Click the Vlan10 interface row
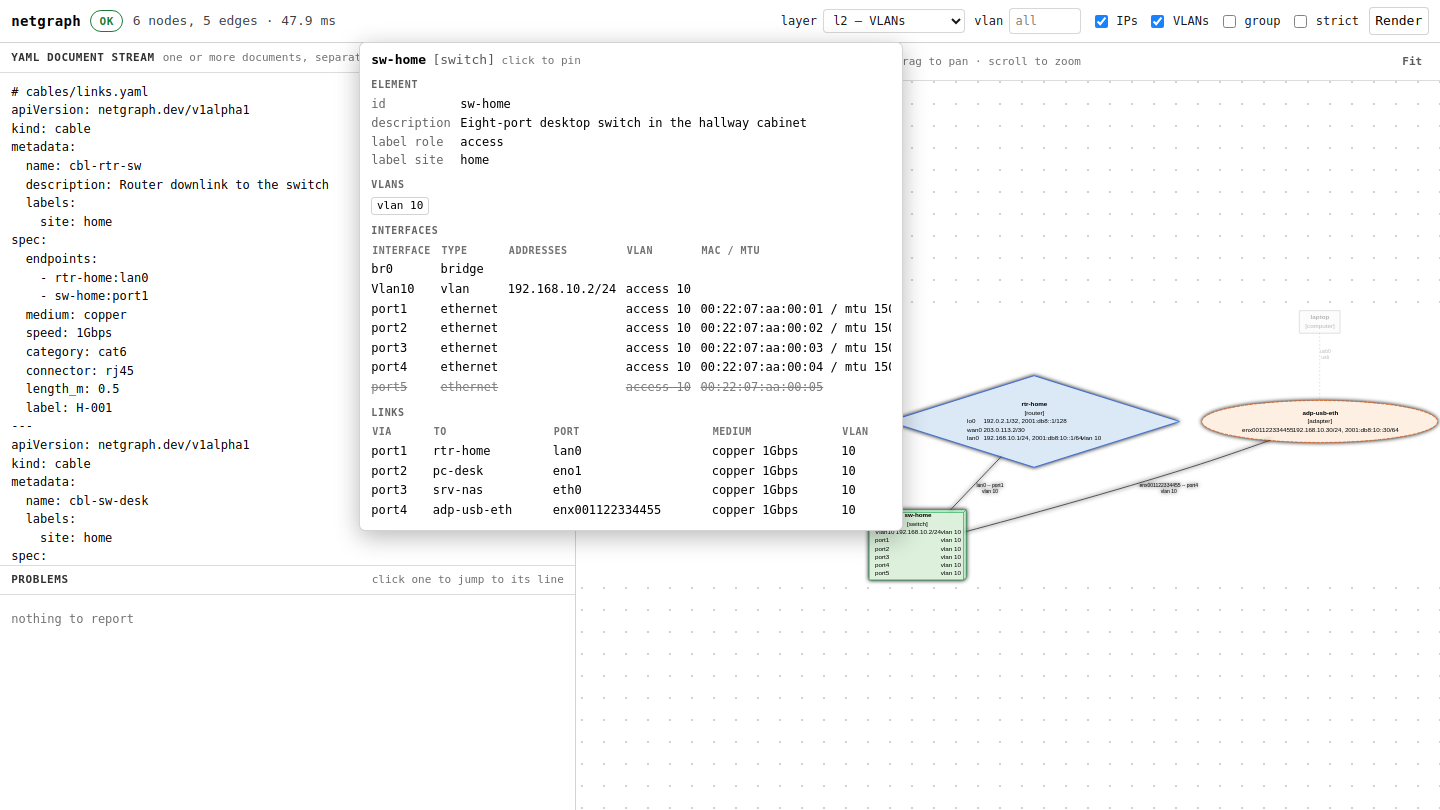Screen dimensions: 1440x810 pos(630,289)
